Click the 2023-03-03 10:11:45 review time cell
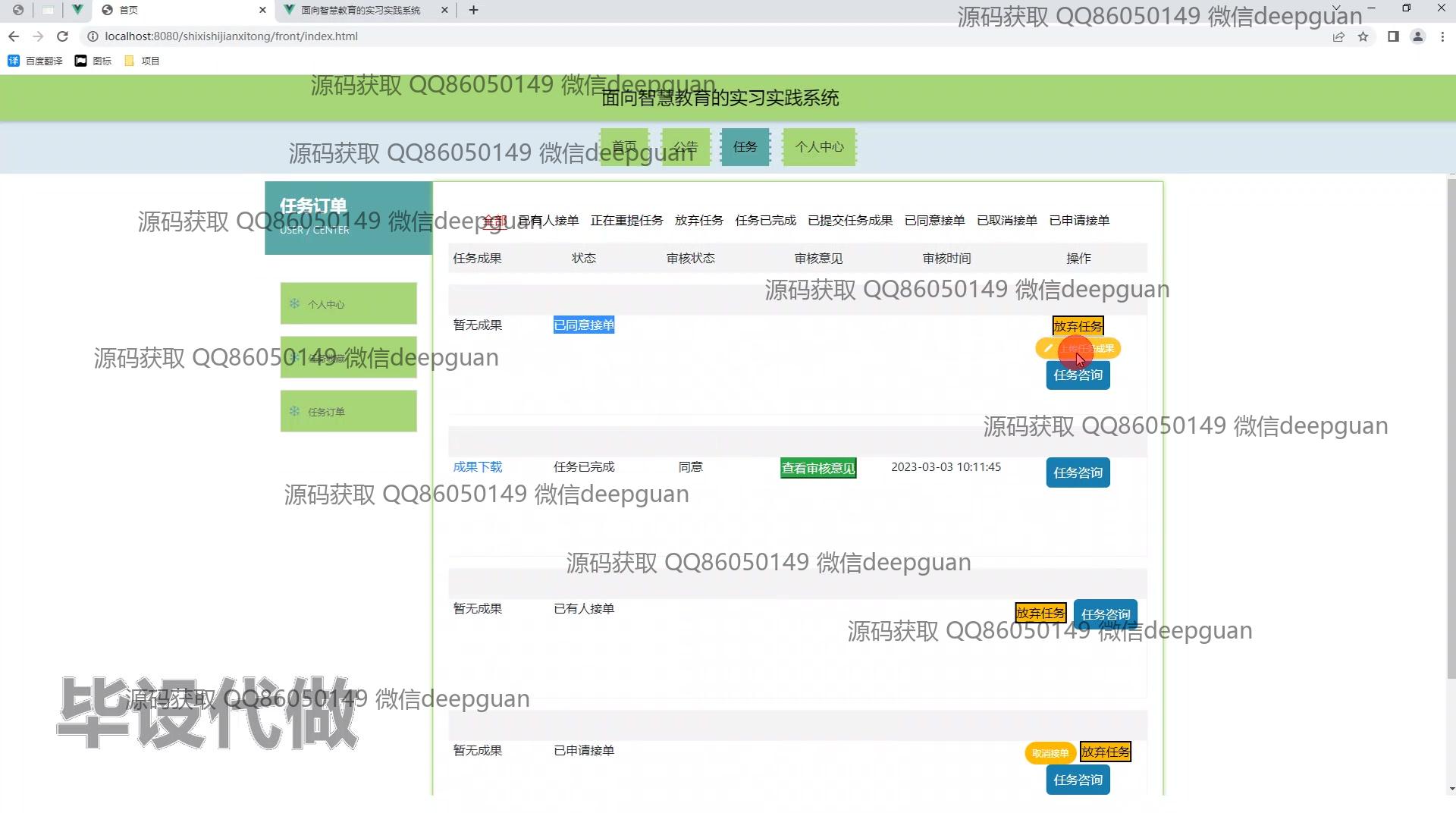Viewport: 1456px width, 813px height. (946, 467)
